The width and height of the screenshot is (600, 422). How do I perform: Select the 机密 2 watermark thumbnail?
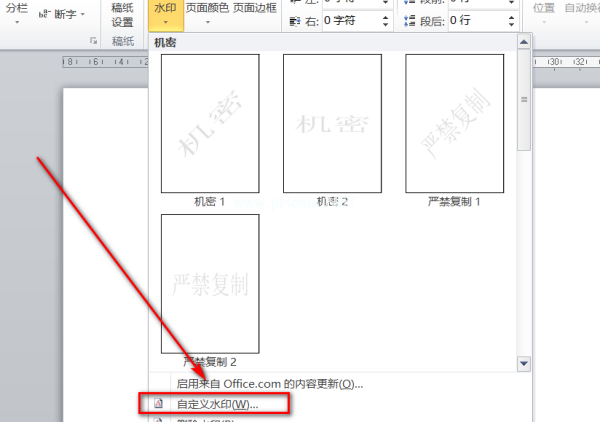[332, 122]
